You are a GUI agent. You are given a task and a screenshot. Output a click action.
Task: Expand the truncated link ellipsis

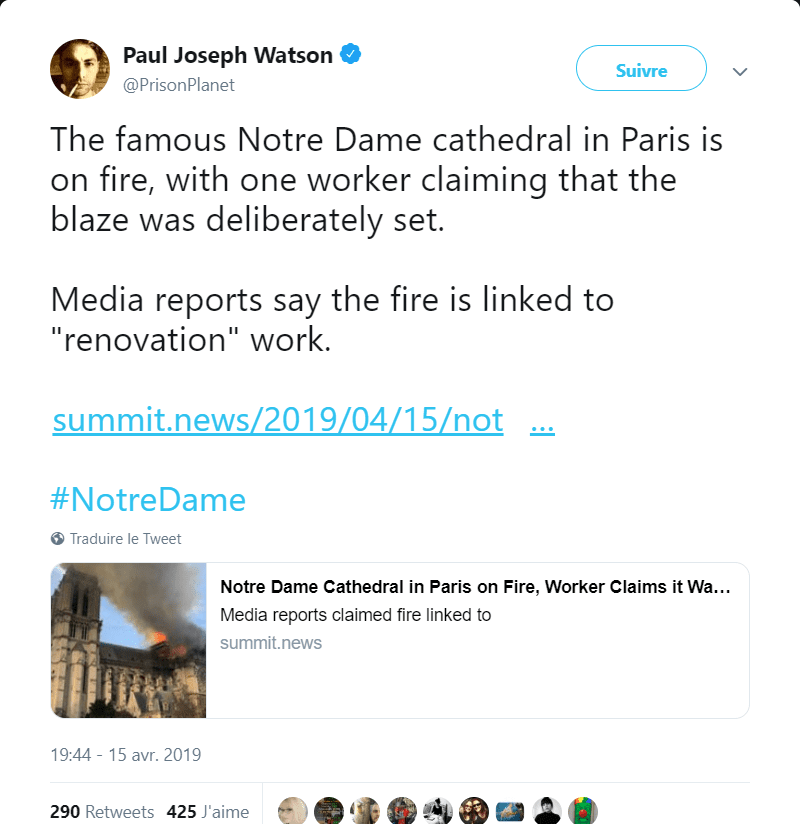pyautogui.click(x=542, y=420)
